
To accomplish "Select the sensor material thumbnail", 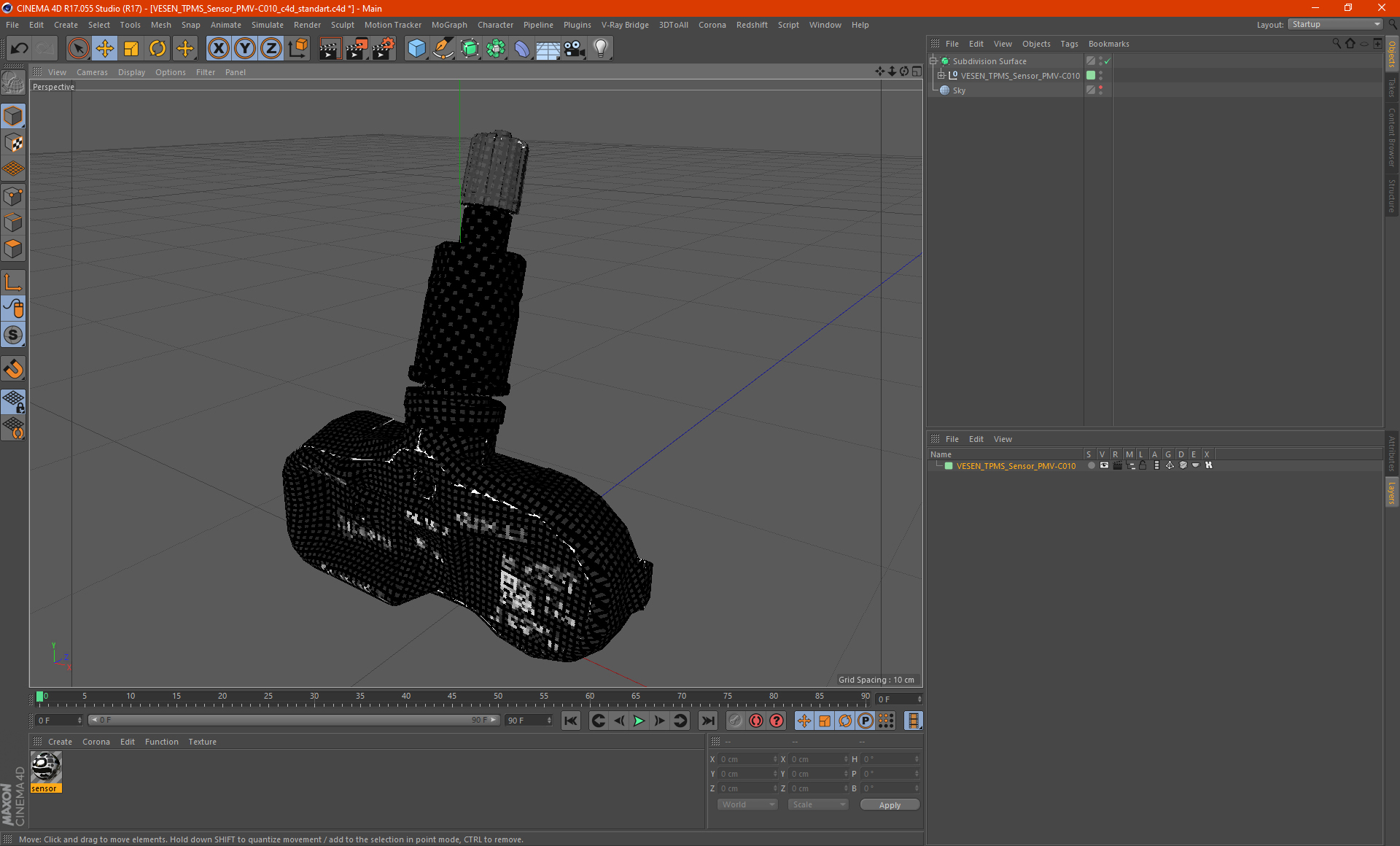I will [x=46, y=767].
